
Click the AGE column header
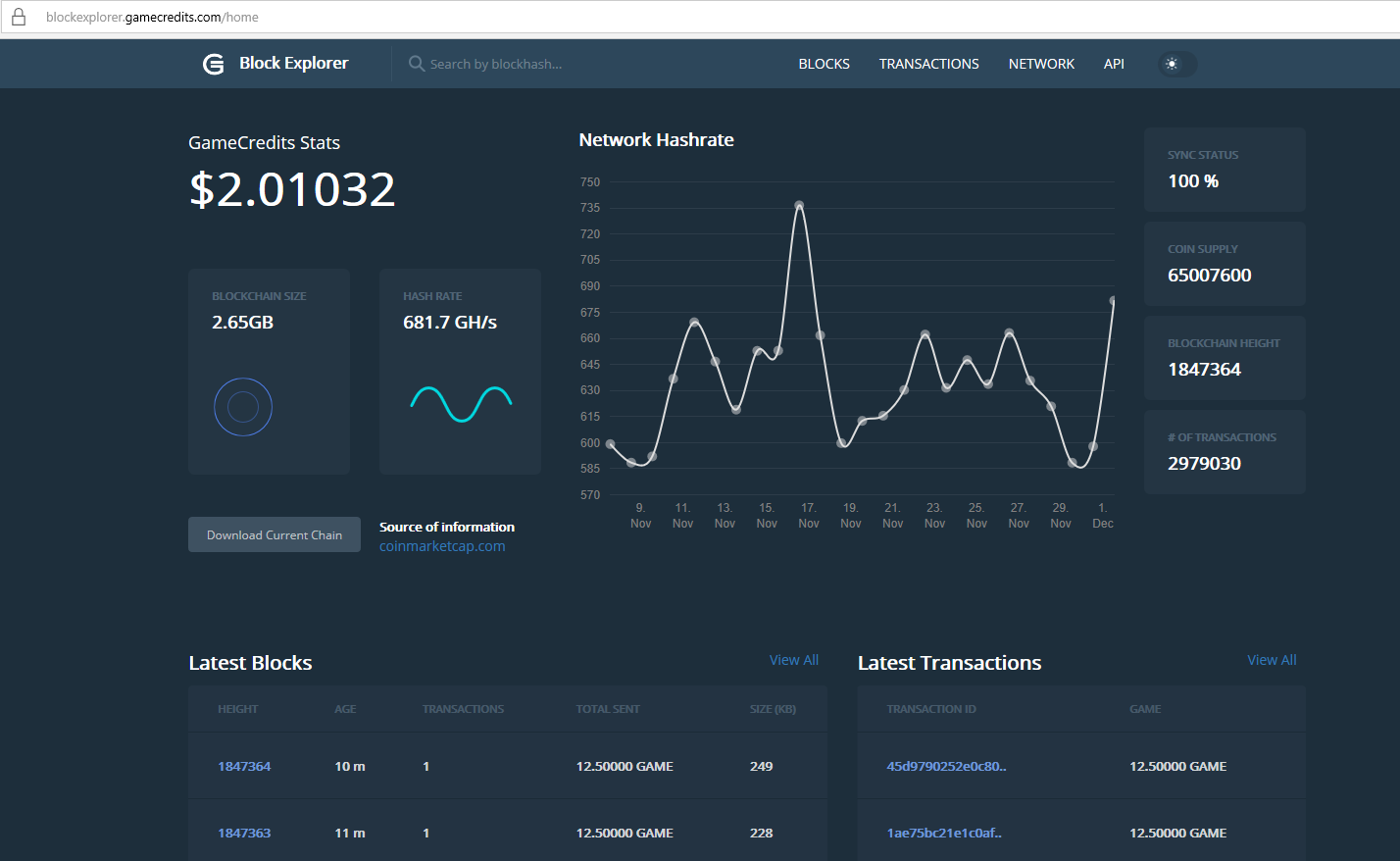pyautogui.click(x=345, y=709)
